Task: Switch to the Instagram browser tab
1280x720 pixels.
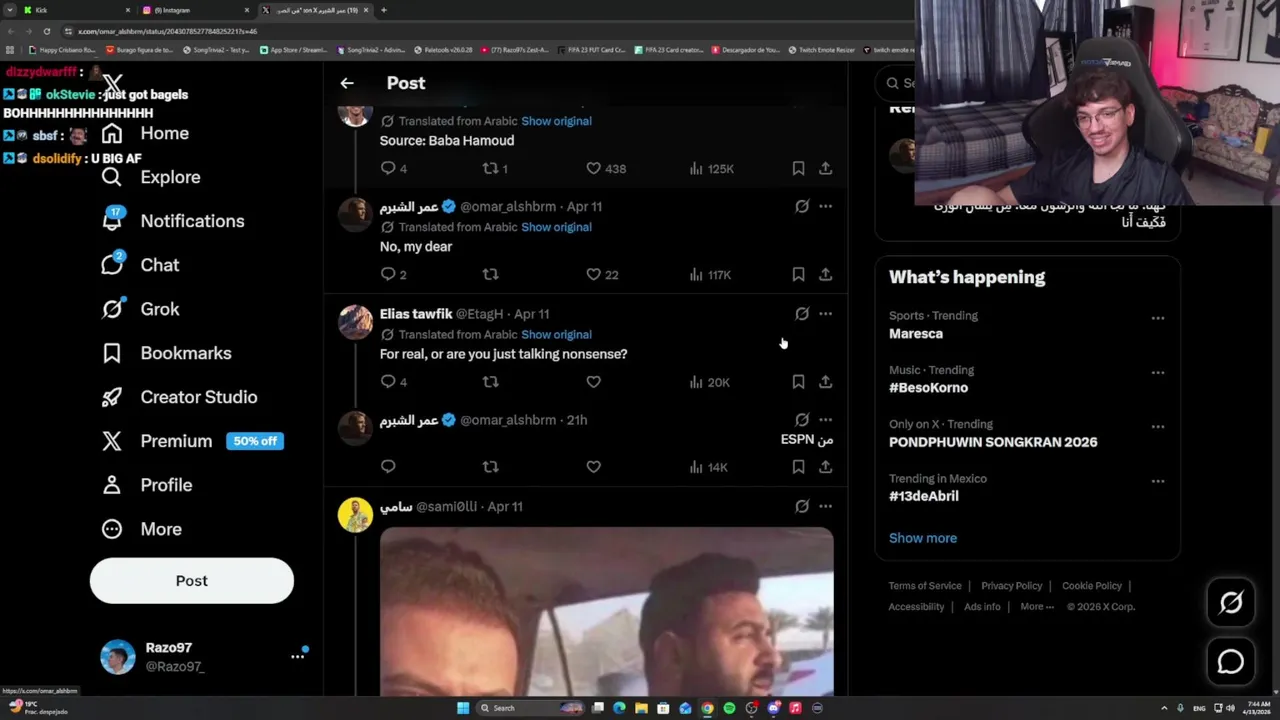Action: click(193, 10)
